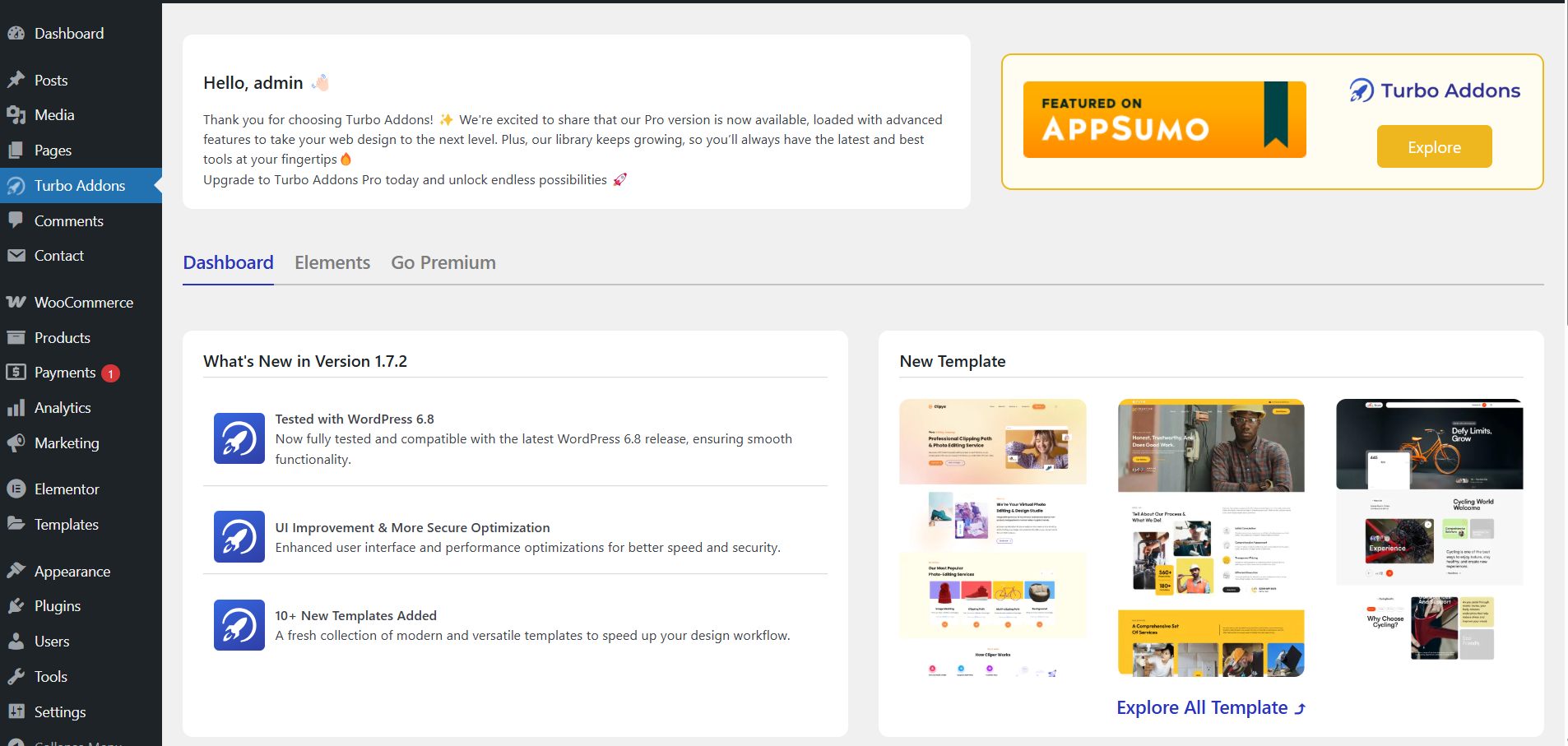The height and width of the screenshot is (746, 1568).
Task: Open the Dashboard sidebar menu
Action: (81, 34)
